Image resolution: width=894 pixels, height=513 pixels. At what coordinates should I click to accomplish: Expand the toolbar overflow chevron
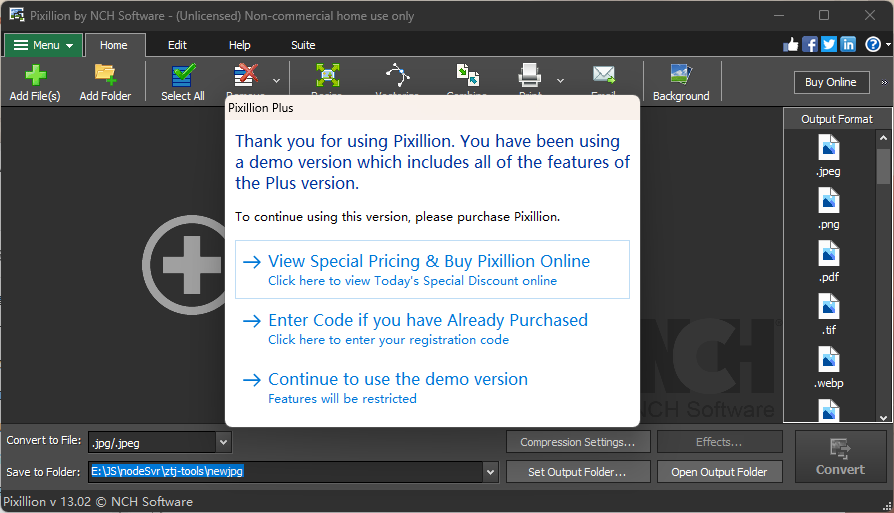pos(884,82)
